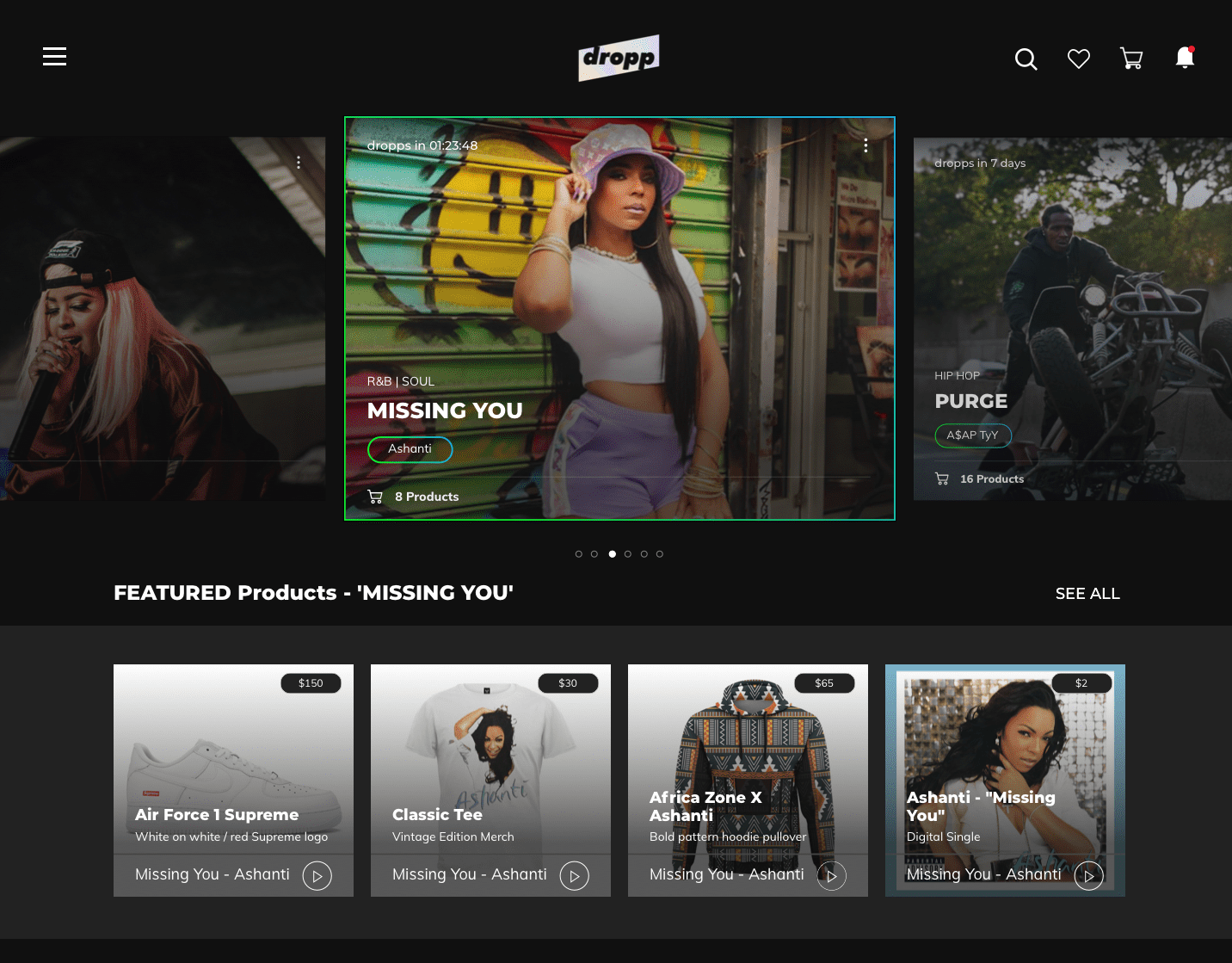
Task: Click the PURGE carousel card image
Action: [x=1073, y=318]
